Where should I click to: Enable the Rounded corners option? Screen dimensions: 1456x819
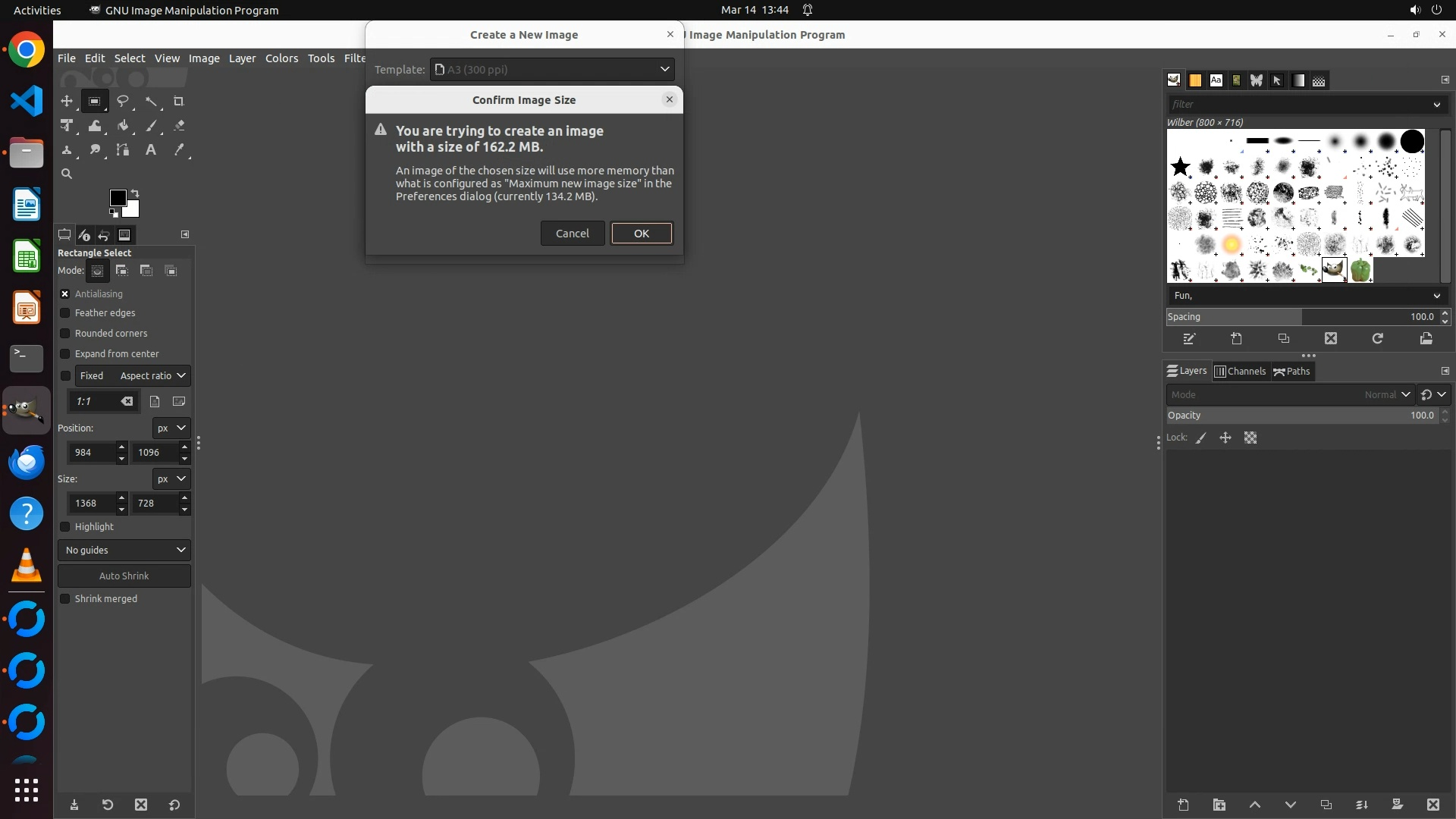coord(65,334)
